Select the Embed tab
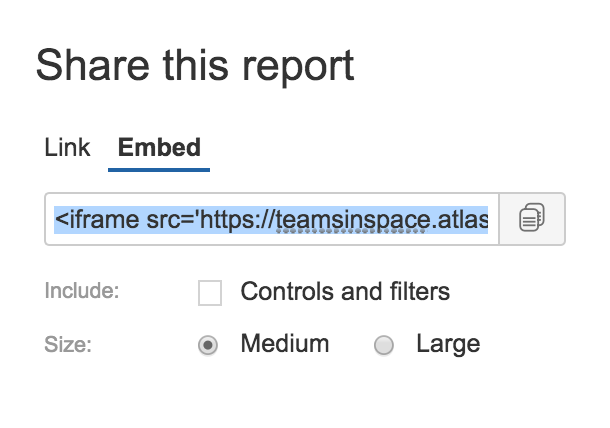Screen dimensions: 610x428 click(159, 147)
